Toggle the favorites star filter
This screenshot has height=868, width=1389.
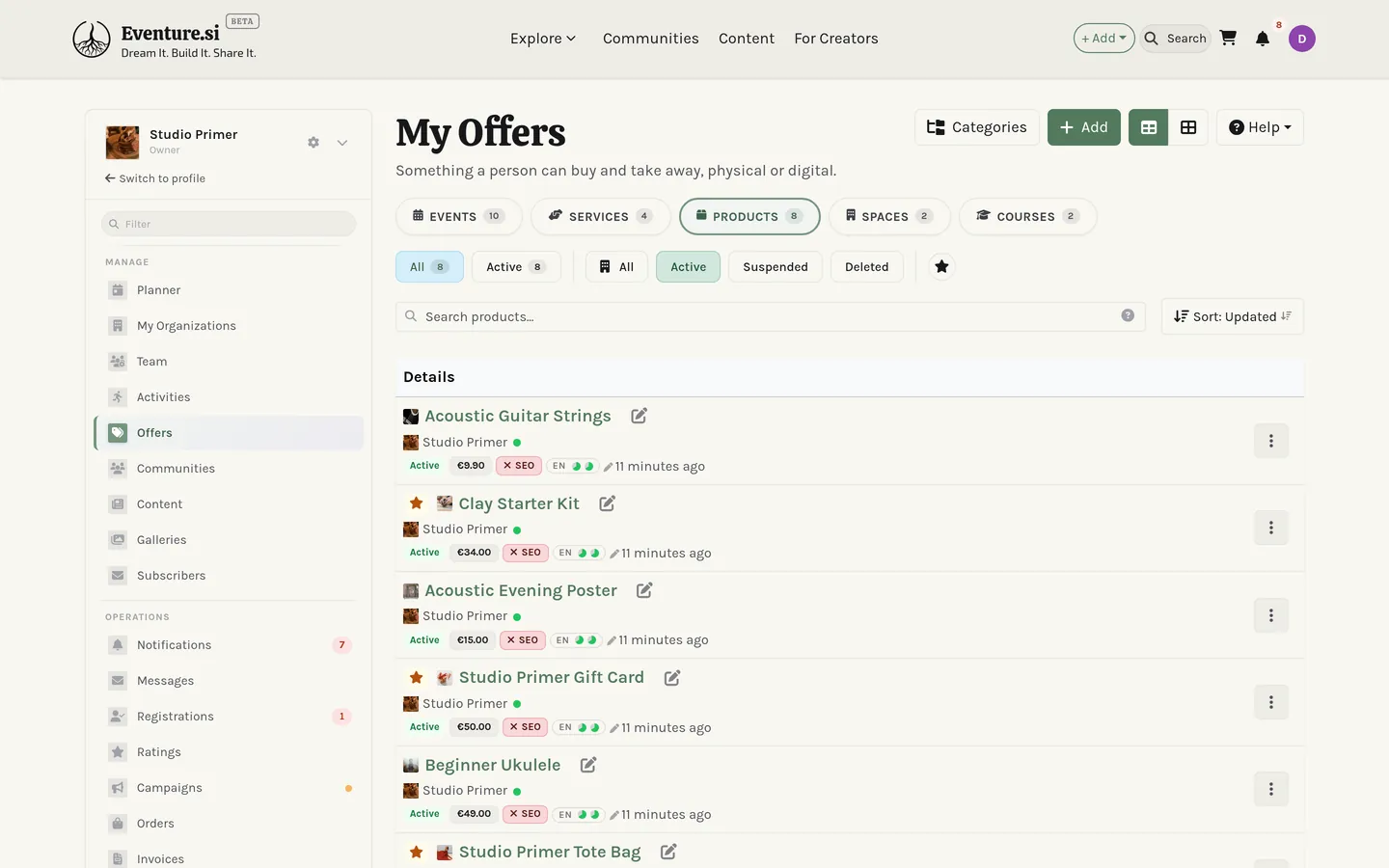coord(941,267)
